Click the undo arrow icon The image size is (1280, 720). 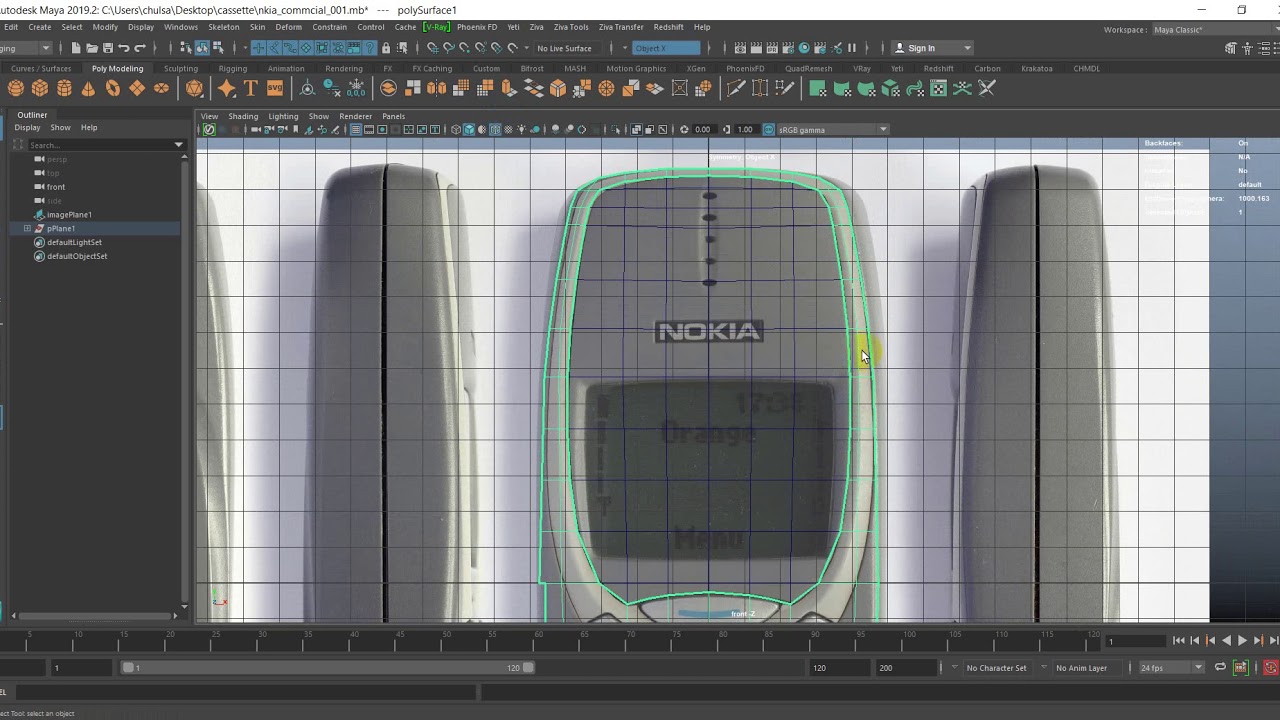point(123,48)
